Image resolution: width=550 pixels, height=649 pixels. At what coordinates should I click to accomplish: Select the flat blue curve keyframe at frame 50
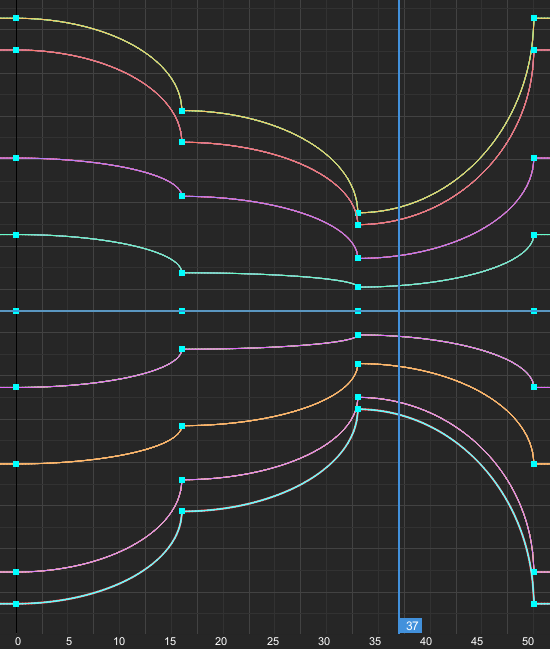click(x=534, y=311)
